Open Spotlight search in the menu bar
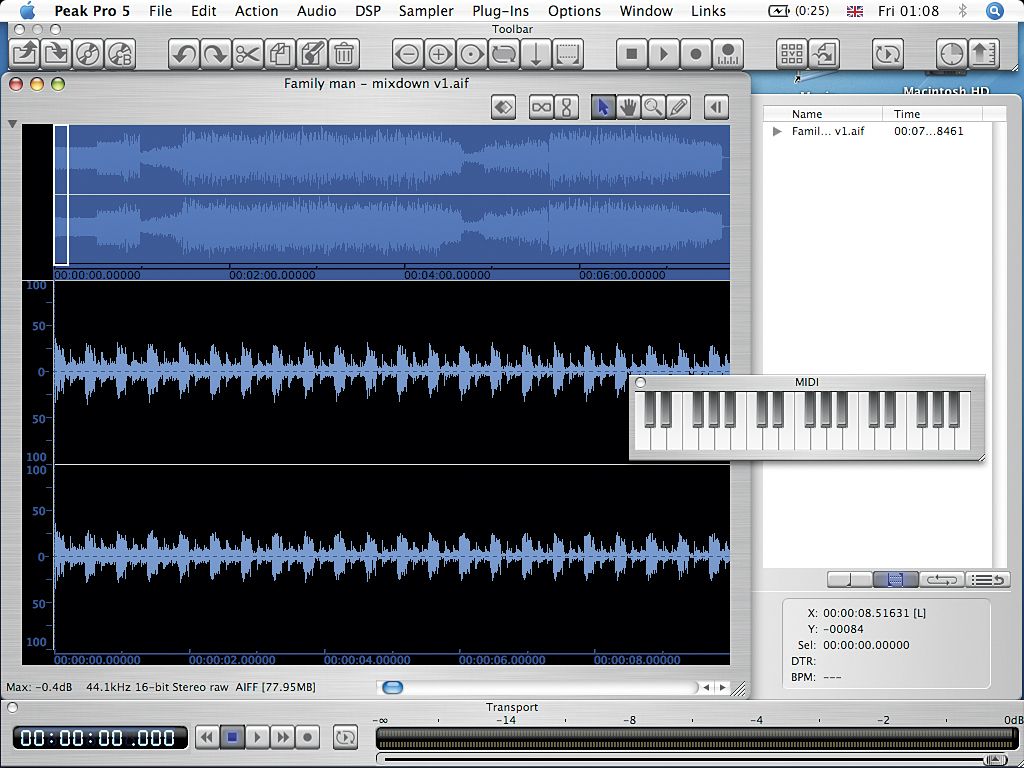Viewport: 1024px width, 768px height. 995,11
